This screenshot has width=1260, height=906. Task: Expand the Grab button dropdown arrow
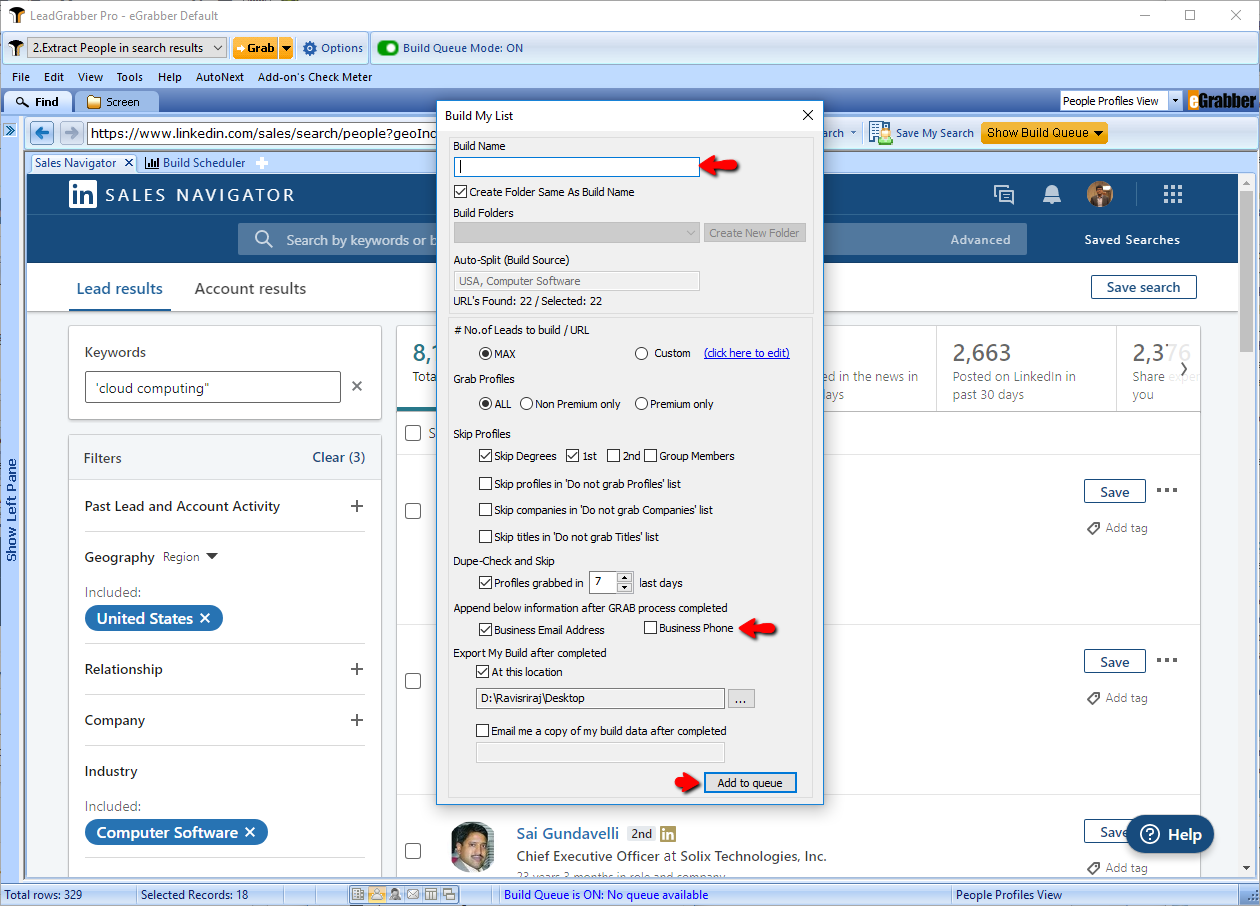(286, 48)
